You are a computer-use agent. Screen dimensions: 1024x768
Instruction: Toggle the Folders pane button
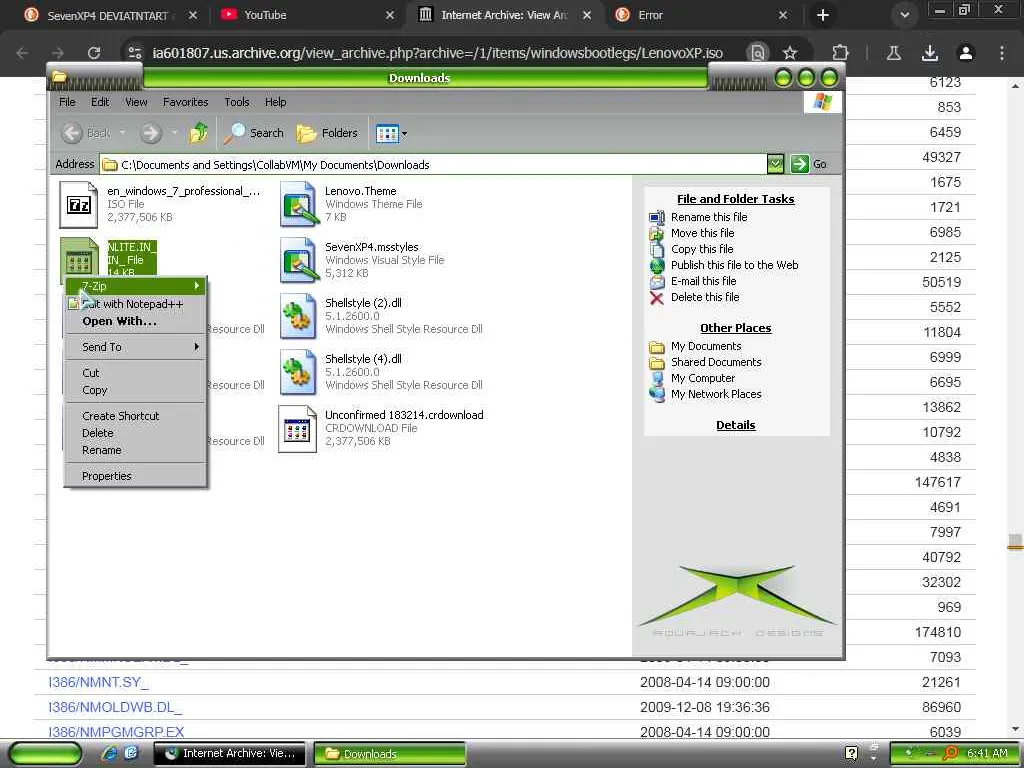click(327, 133)
